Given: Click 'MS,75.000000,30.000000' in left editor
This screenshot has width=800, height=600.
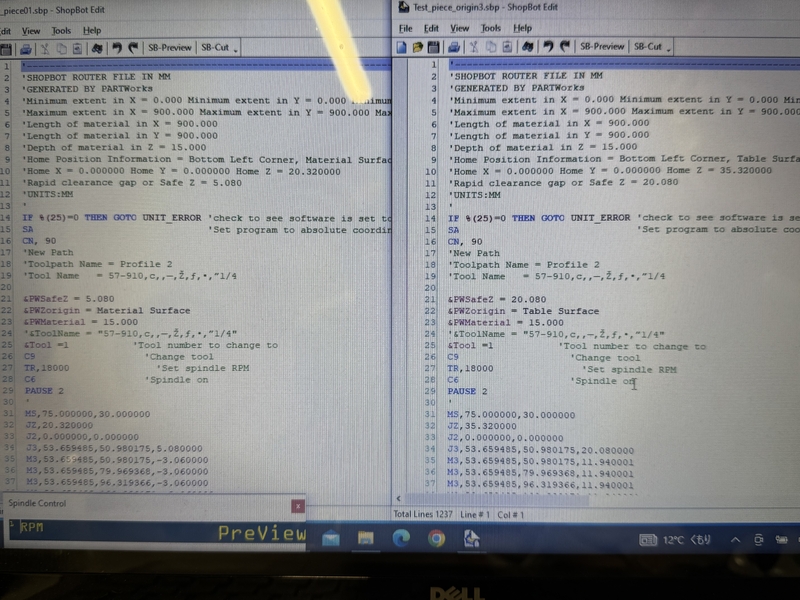Looking at the screenshot, I should click(x=88, y=414).
